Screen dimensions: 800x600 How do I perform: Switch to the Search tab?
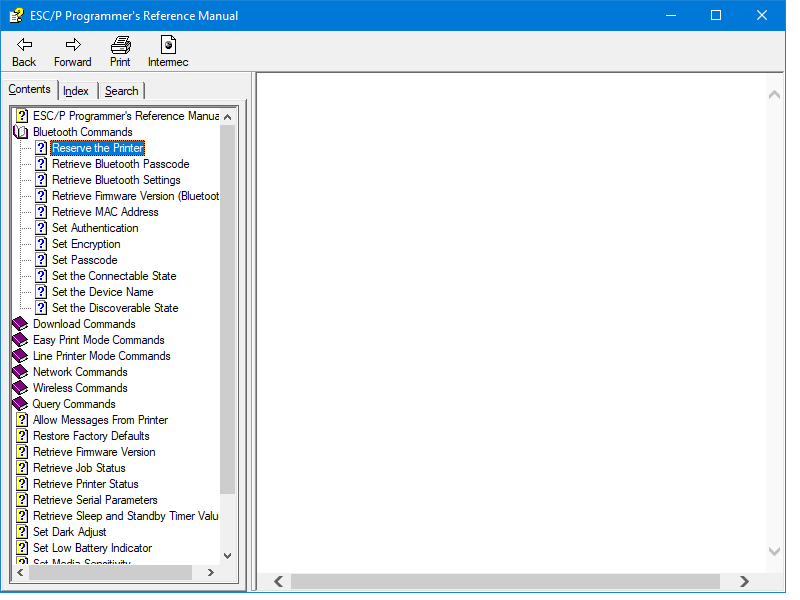pos(121,90)
